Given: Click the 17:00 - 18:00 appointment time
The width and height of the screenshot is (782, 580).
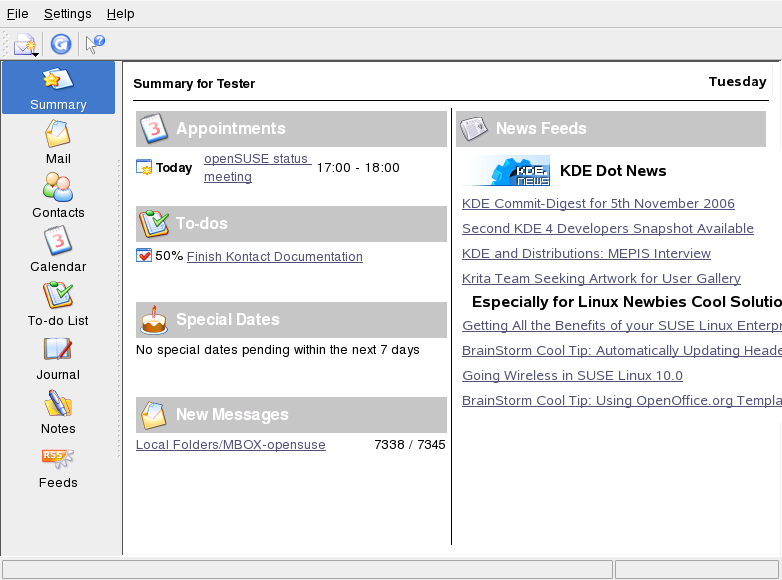Looking at the screenshot, I should pyautogui.click(x=358, y=168).
